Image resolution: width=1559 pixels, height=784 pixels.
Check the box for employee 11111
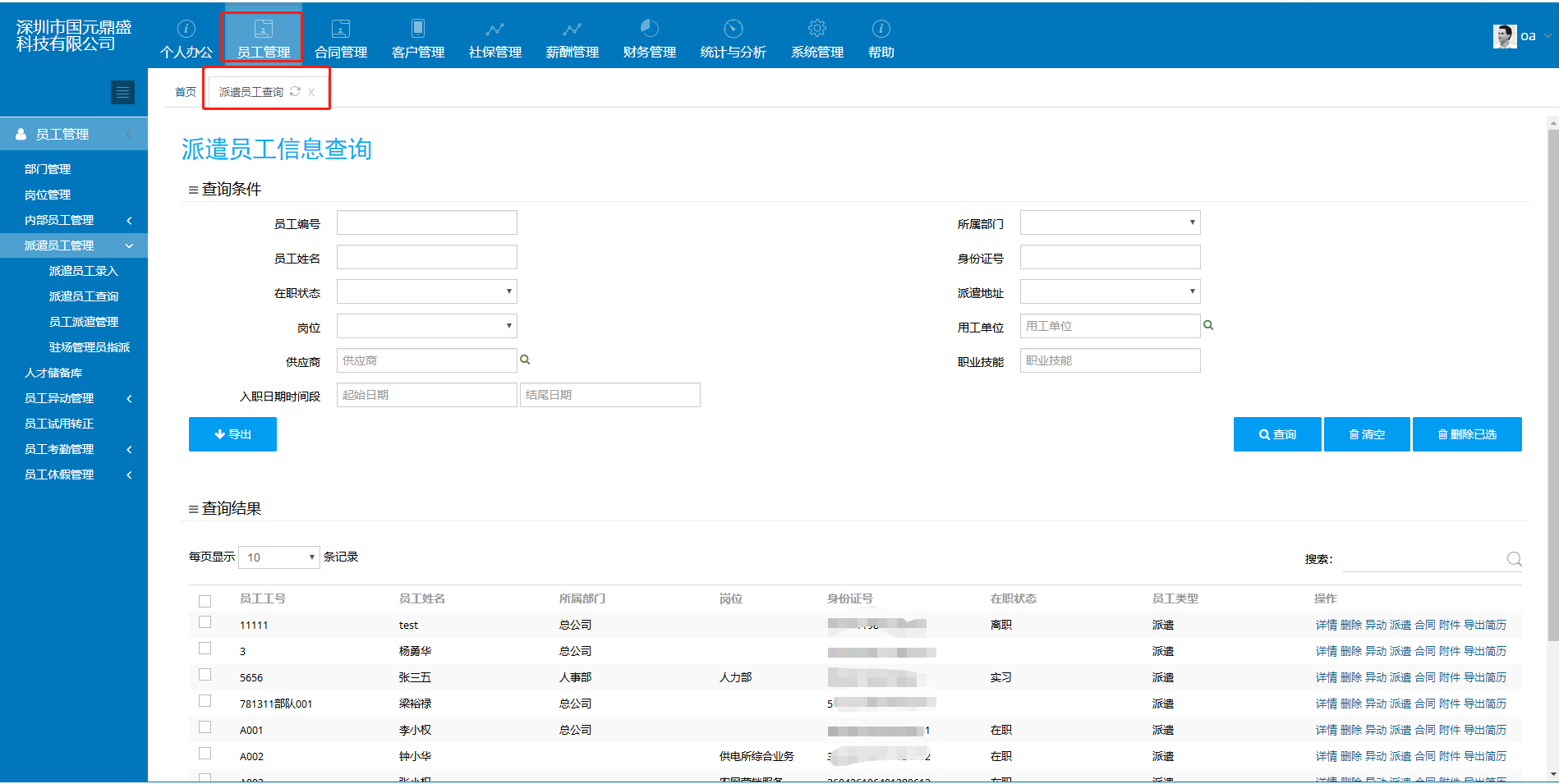205,622
